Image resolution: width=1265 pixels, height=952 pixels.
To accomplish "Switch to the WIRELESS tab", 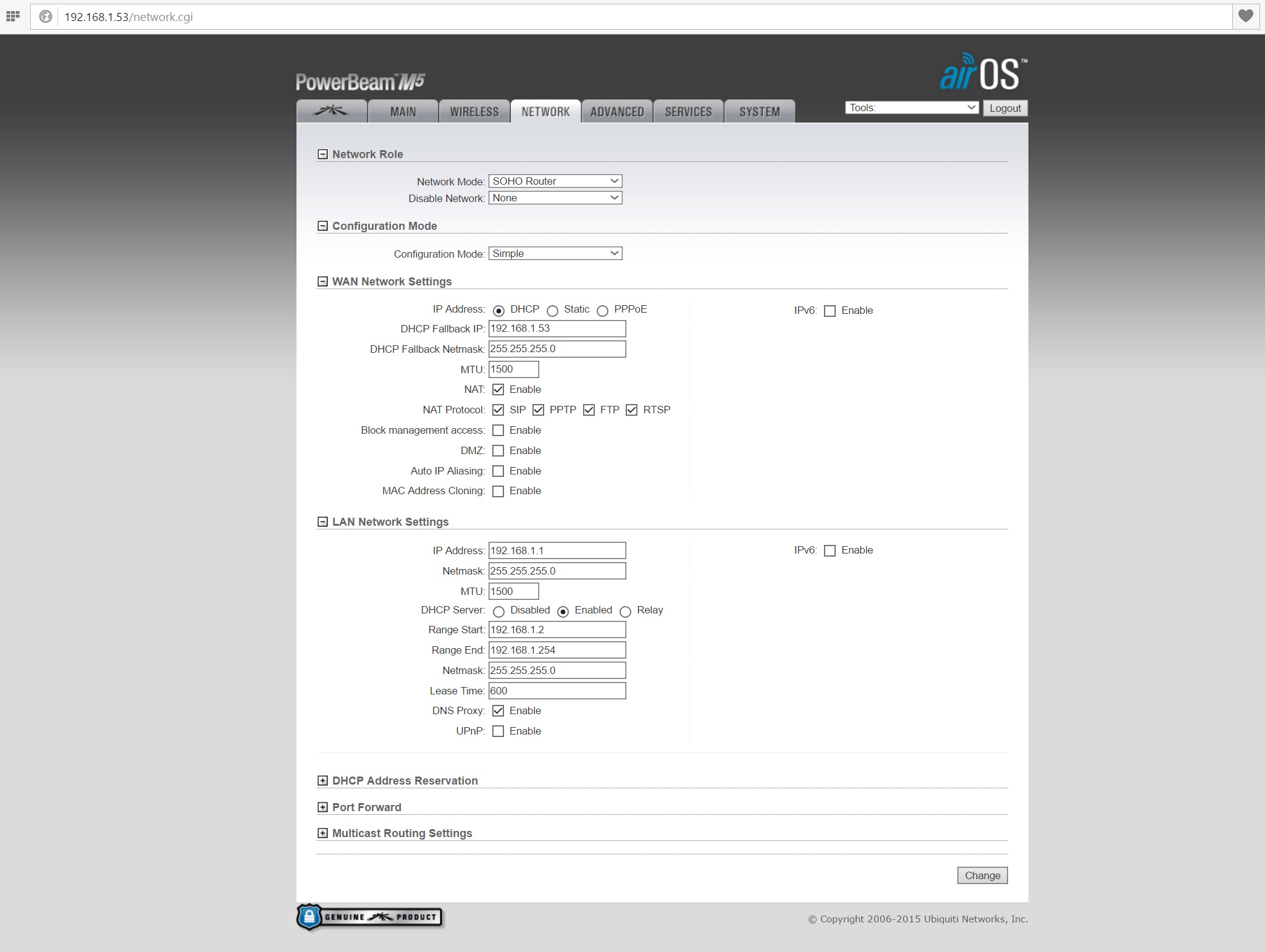I will tap(474, 112).
